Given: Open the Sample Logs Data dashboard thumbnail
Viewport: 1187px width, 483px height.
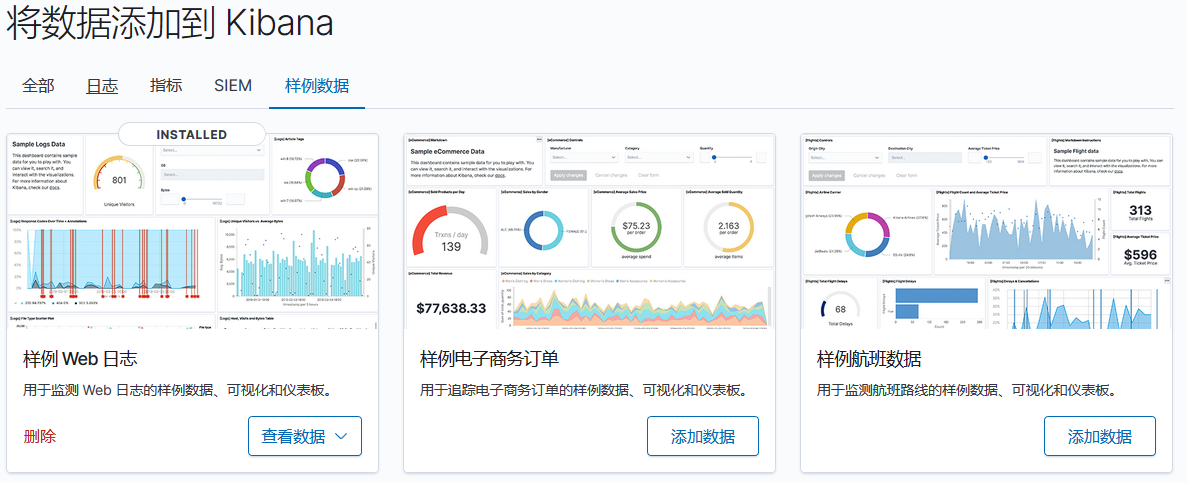Looking at the screenshot, I should [x=192, y=231].
